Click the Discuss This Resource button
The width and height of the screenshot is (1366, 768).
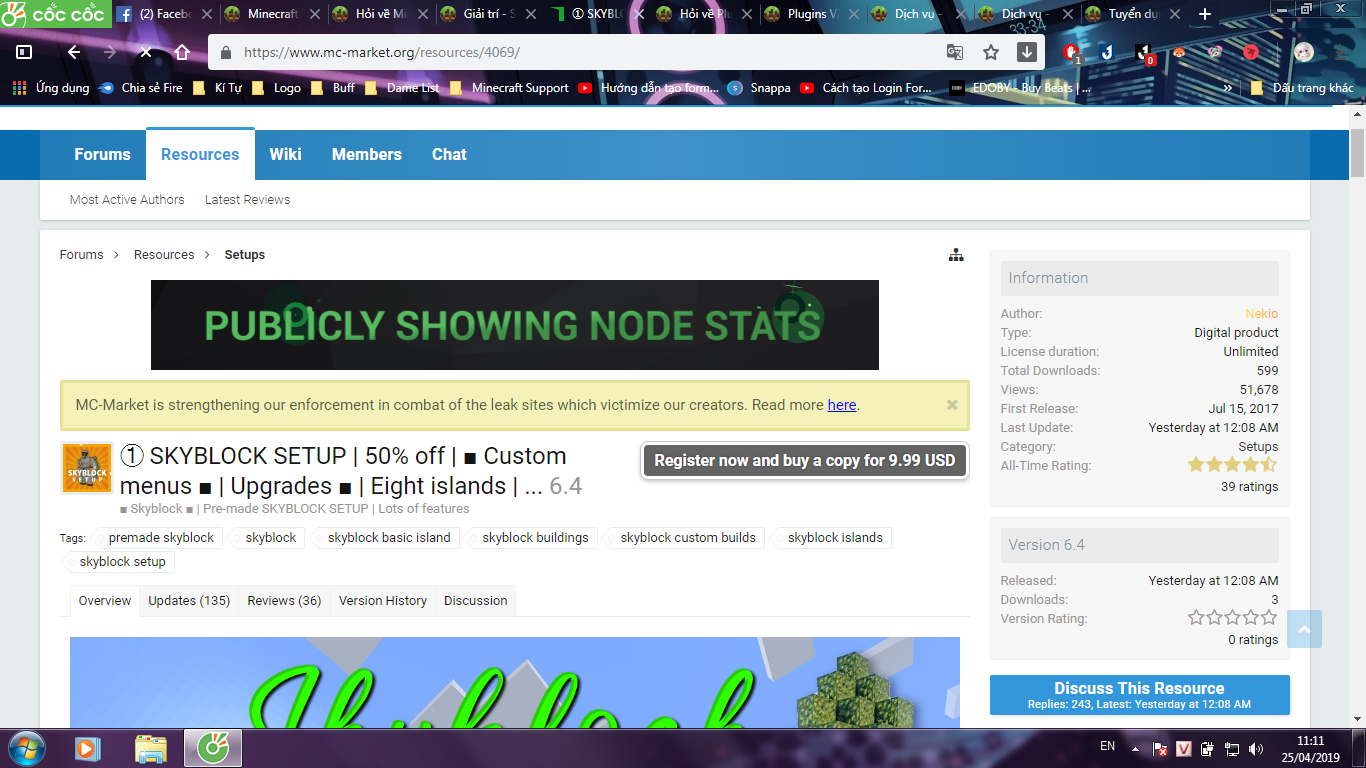click(x=1139, y=695)
